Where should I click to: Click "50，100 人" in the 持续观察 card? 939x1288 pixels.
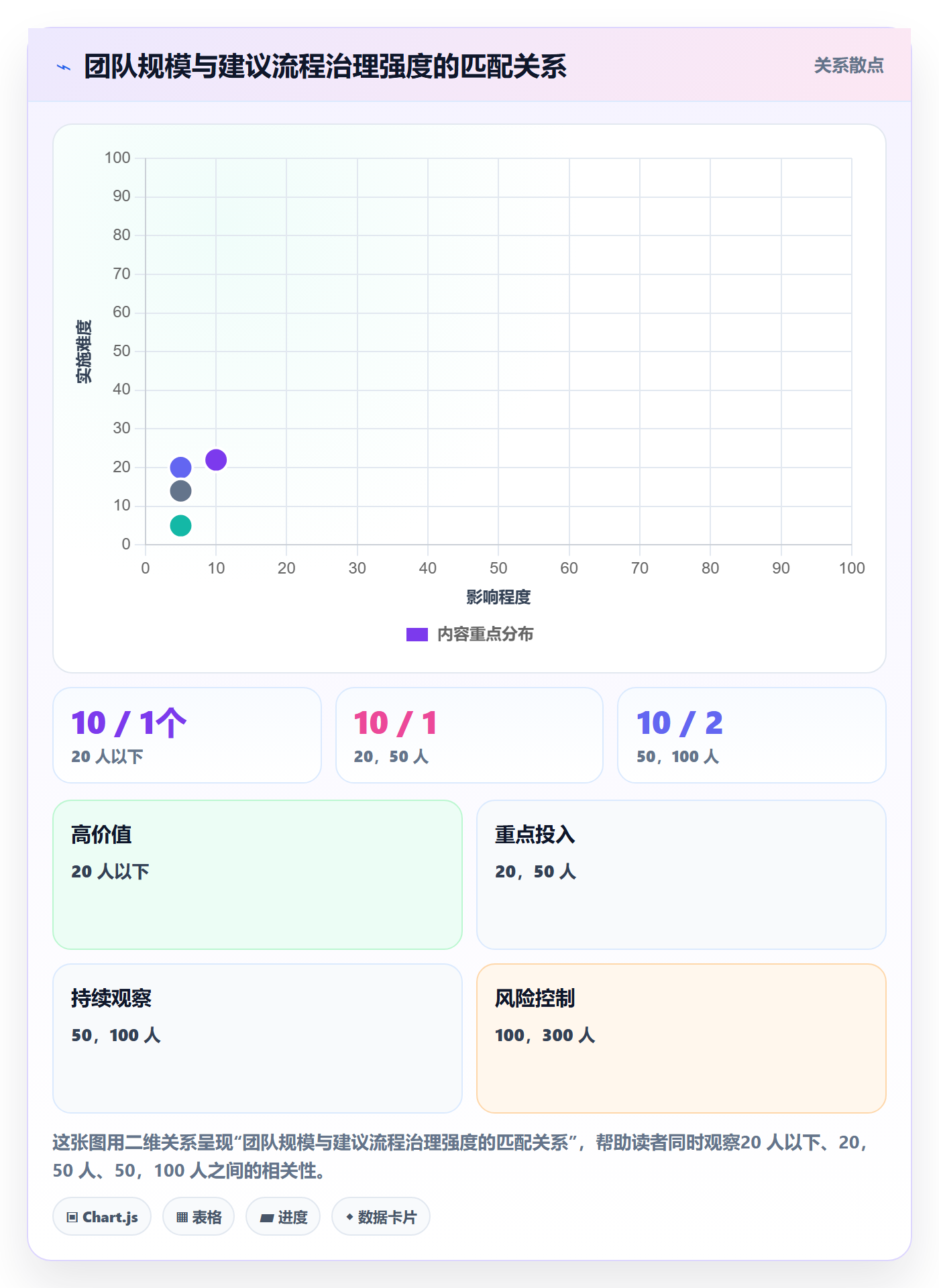point(115,1035)
